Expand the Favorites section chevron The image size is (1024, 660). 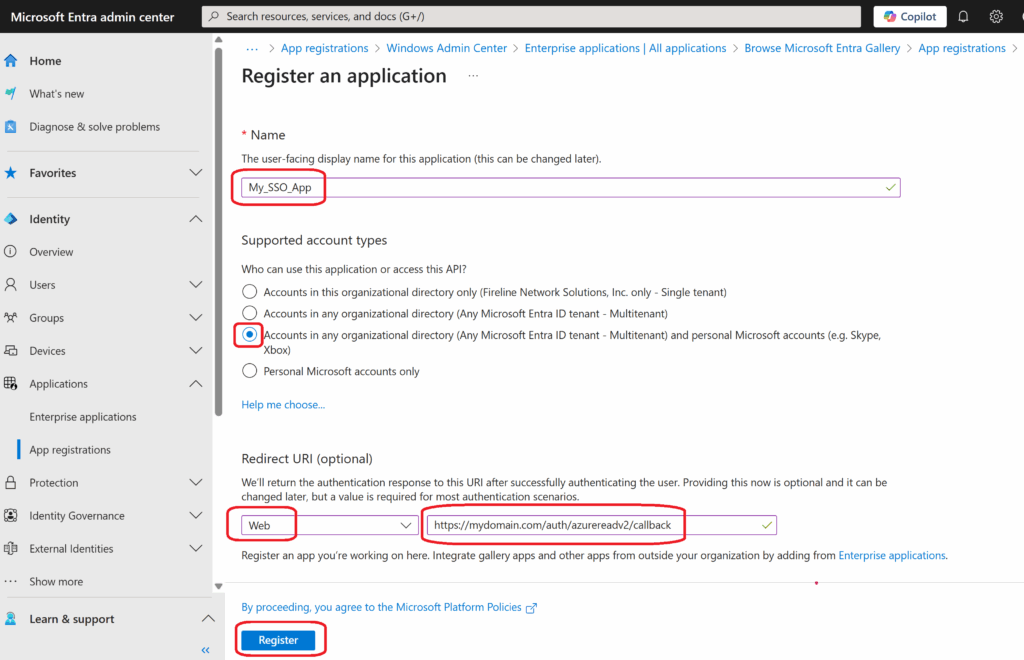(x=195, y=173)
